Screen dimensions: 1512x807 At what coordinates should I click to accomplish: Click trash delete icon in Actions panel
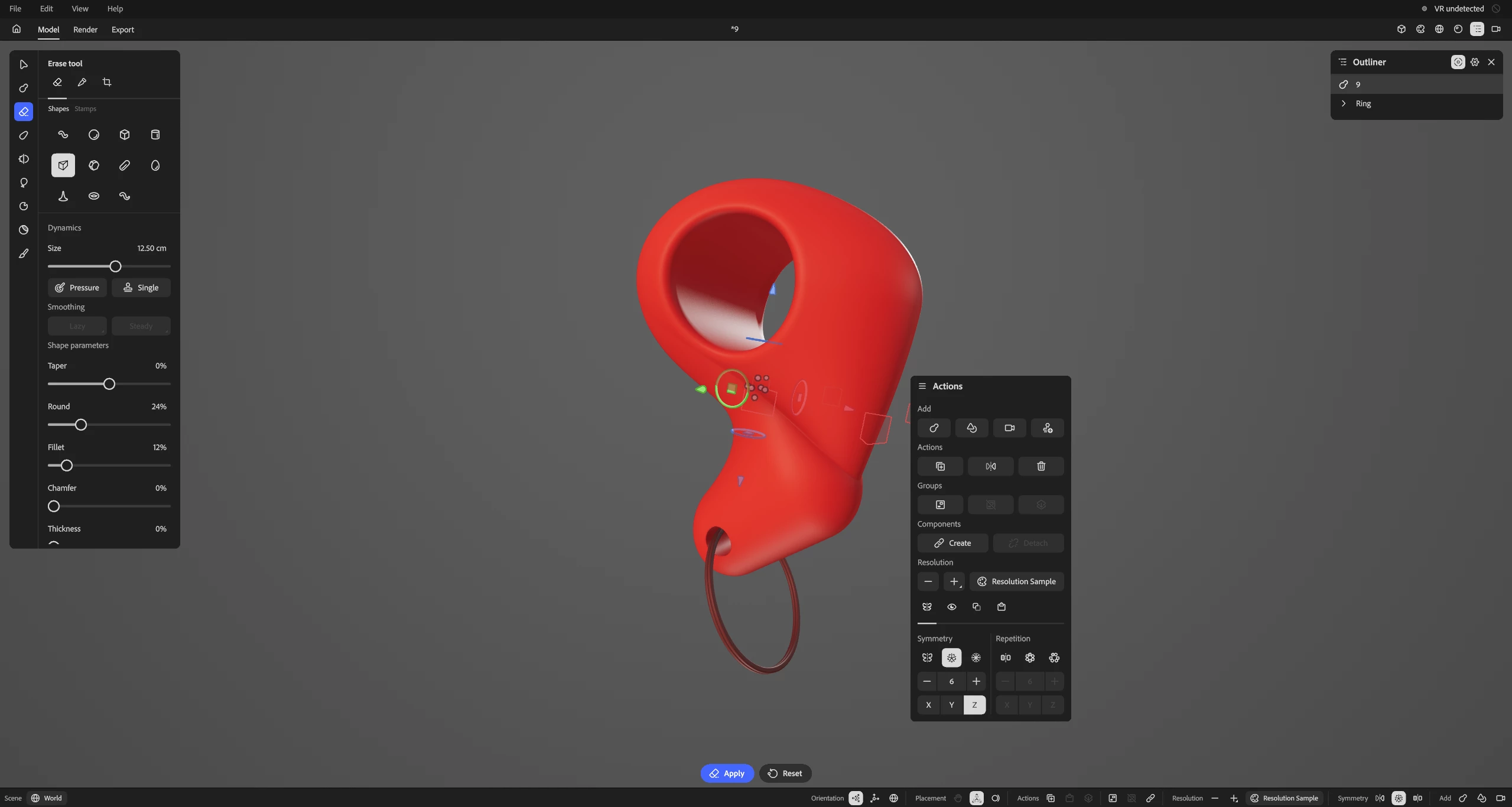pos(1040,466)
